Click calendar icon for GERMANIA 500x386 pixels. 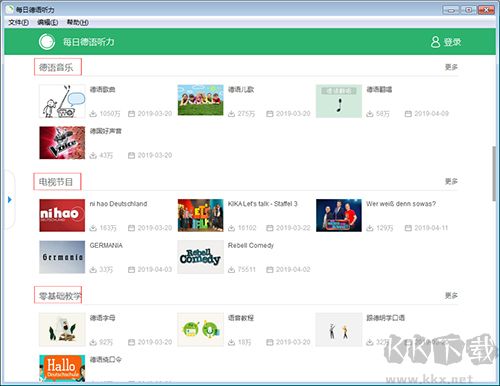tap(132, 270)
